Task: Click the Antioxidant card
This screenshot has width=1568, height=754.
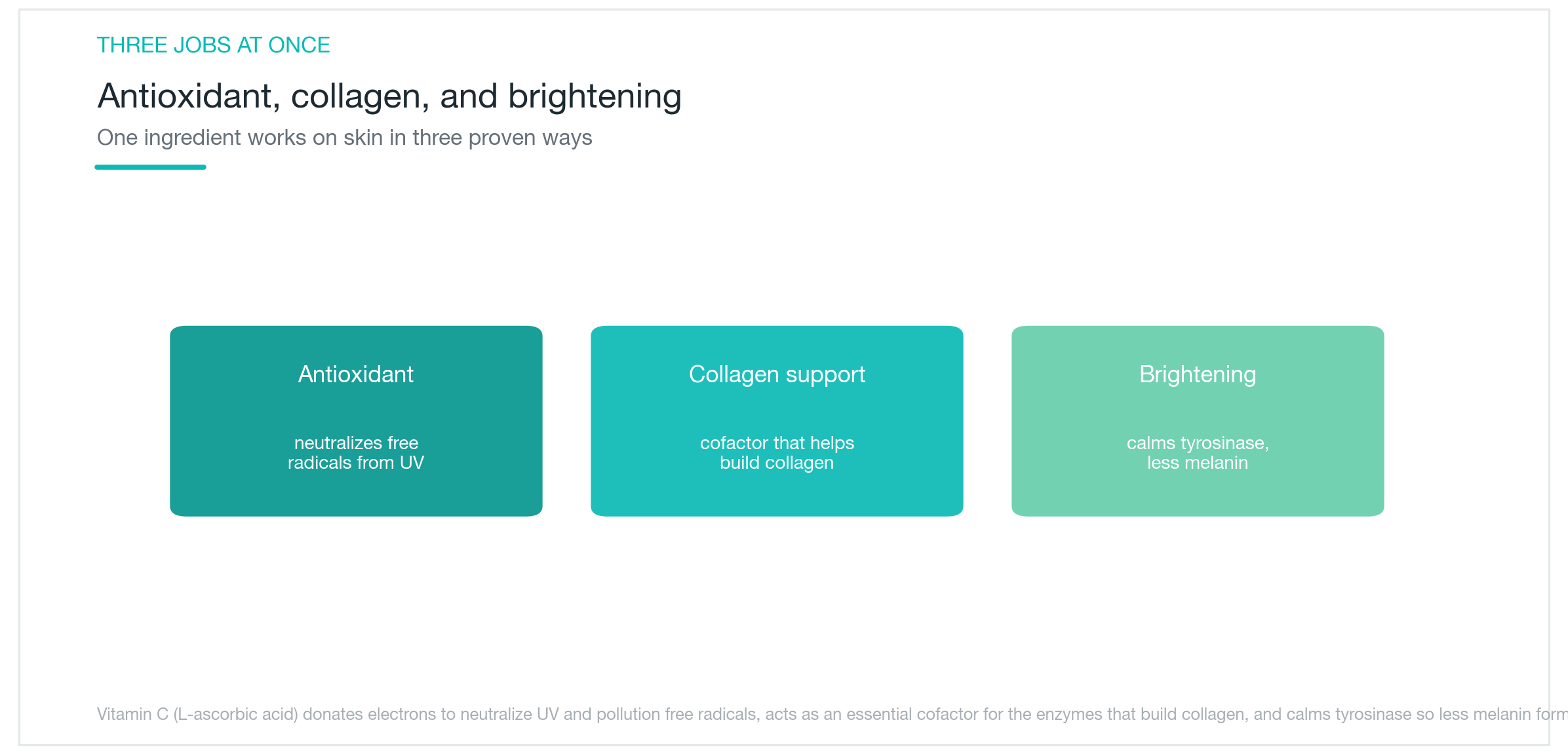Action: [356, 421]
